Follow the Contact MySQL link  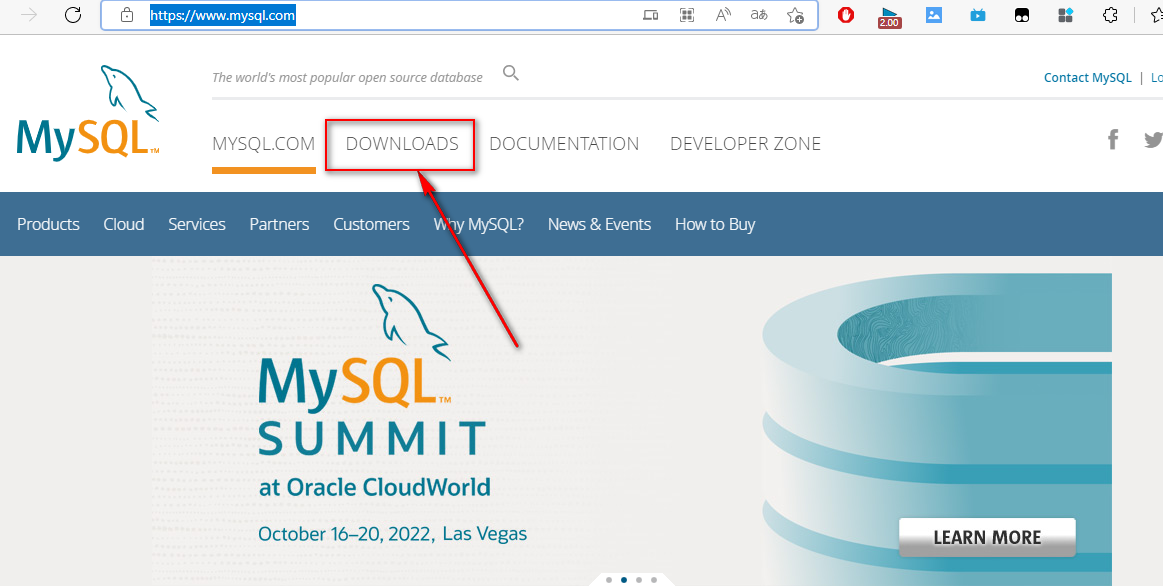point(1087,77)
